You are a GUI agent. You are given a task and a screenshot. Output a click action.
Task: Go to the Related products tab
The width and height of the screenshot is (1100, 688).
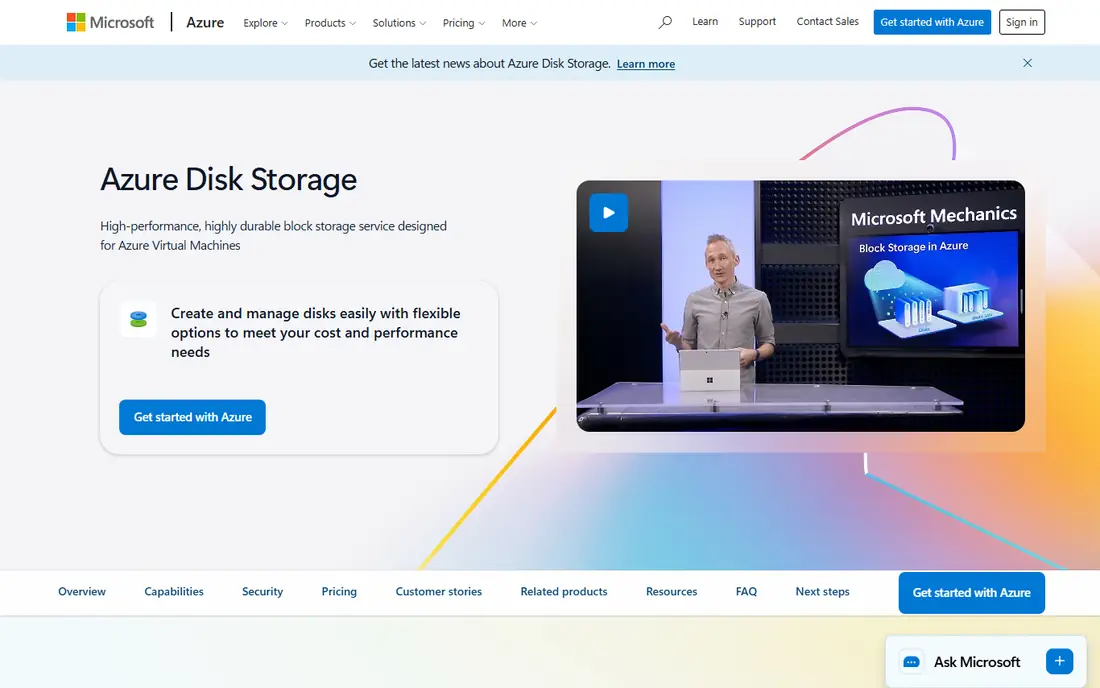click(x=564, y=592)
